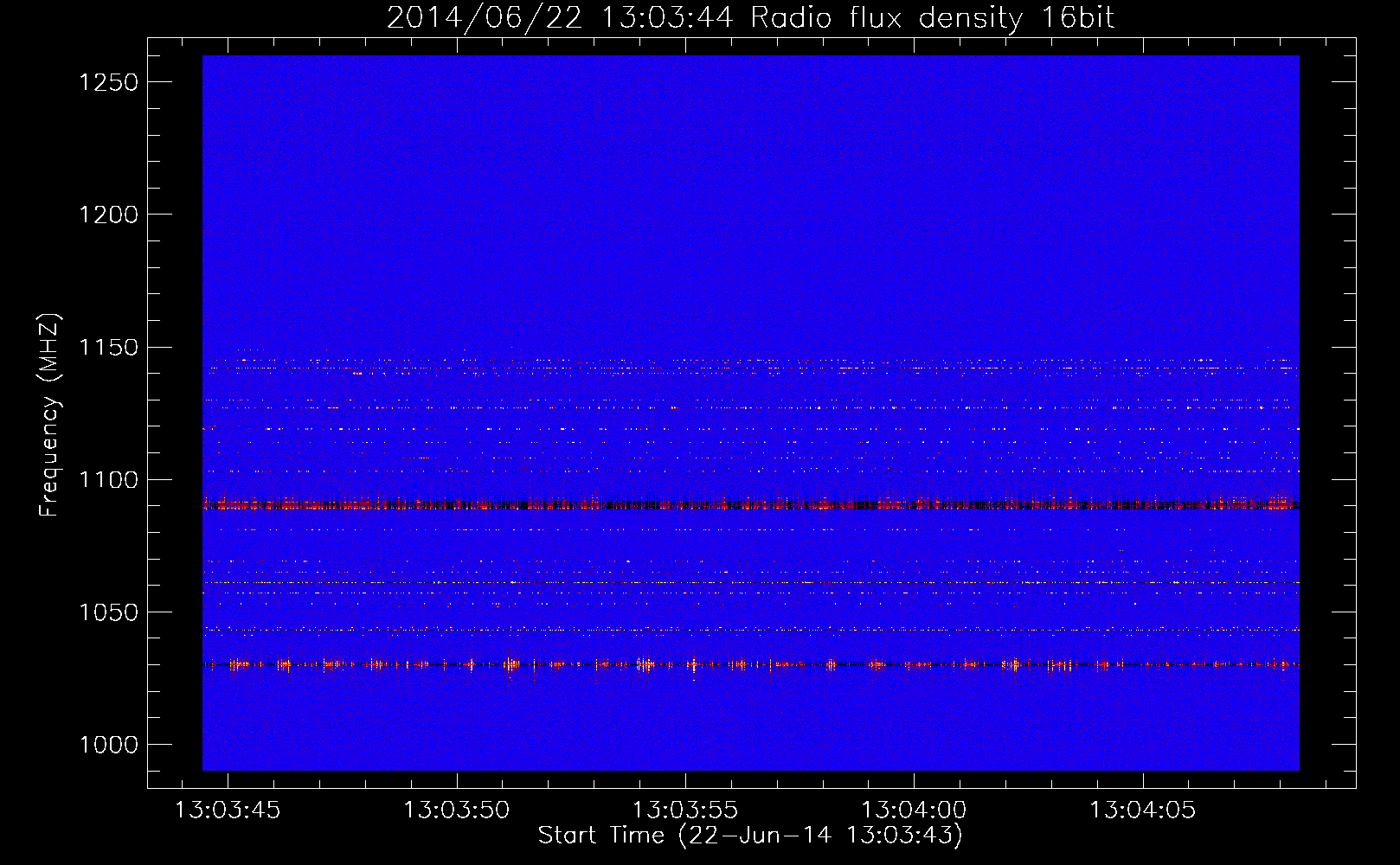Screen dimensions: 1400x865
Task: Click the 'Frequency (MHZ)' axis label
Action: 50,415
